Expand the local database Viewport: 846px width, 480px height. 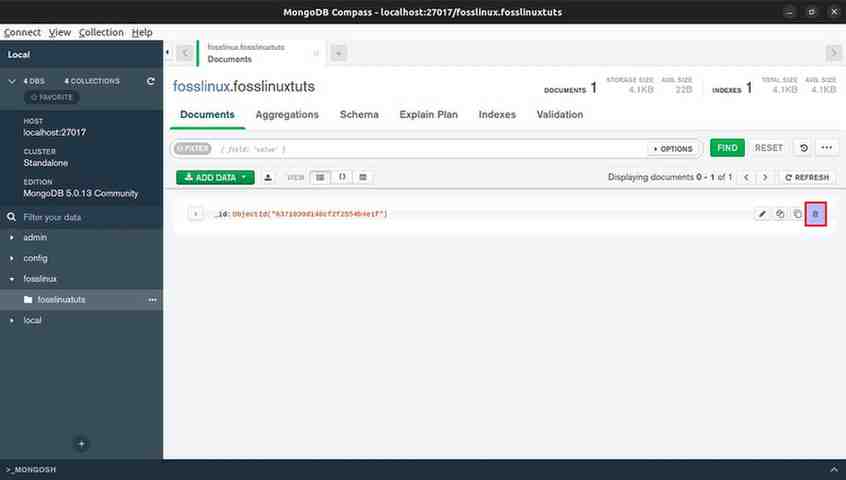(x=11, y=320)
